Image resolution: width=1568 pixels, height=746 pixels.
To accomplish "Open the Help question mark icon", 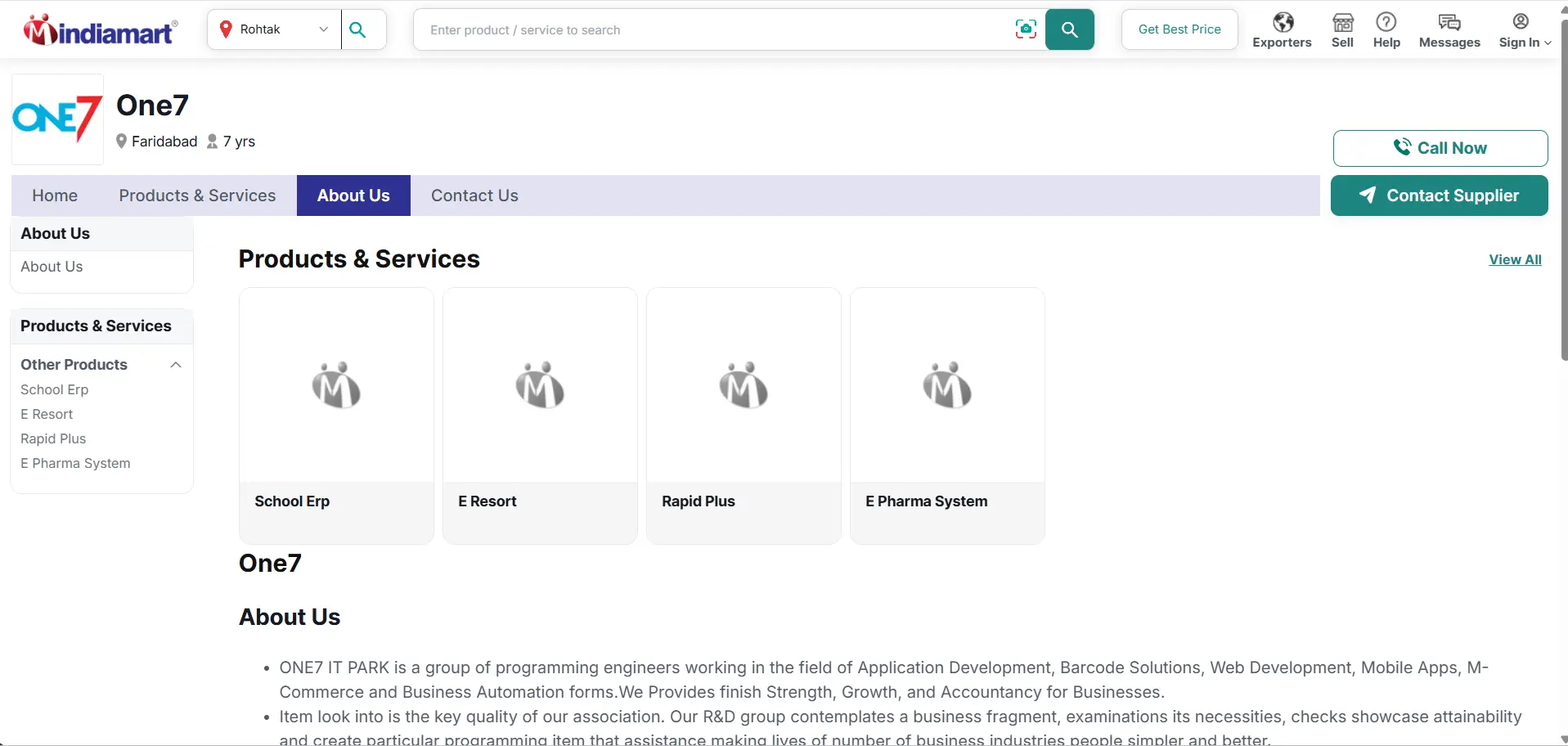I will 1386,22.
